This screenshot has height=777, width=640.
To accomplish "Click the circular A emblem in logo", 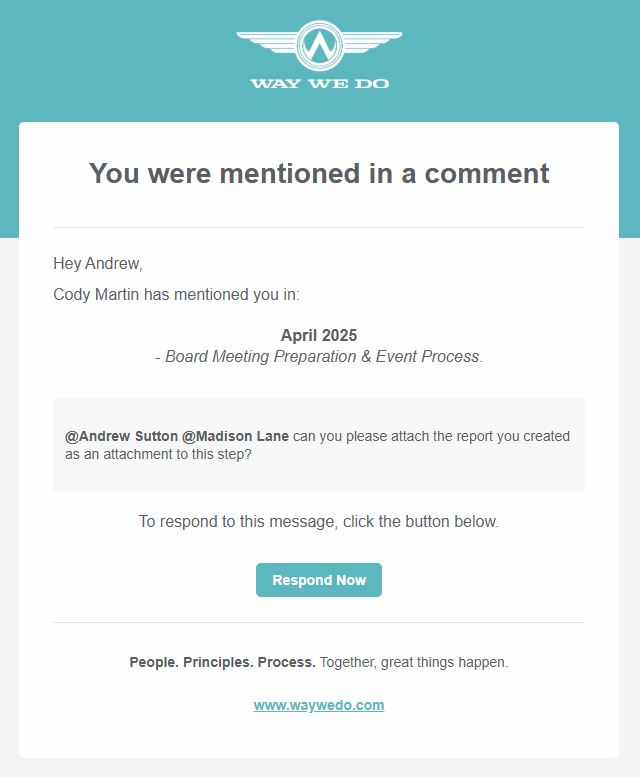I will point(320,46).
